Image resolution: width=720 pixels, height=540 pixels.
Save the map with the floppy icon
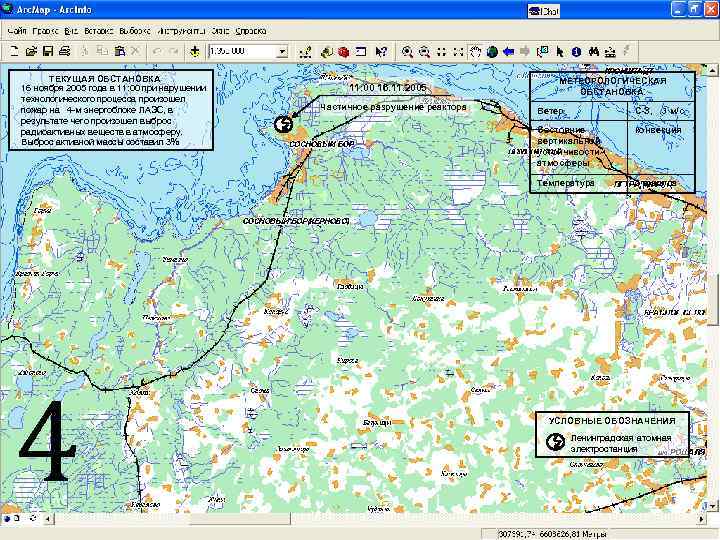48,51
